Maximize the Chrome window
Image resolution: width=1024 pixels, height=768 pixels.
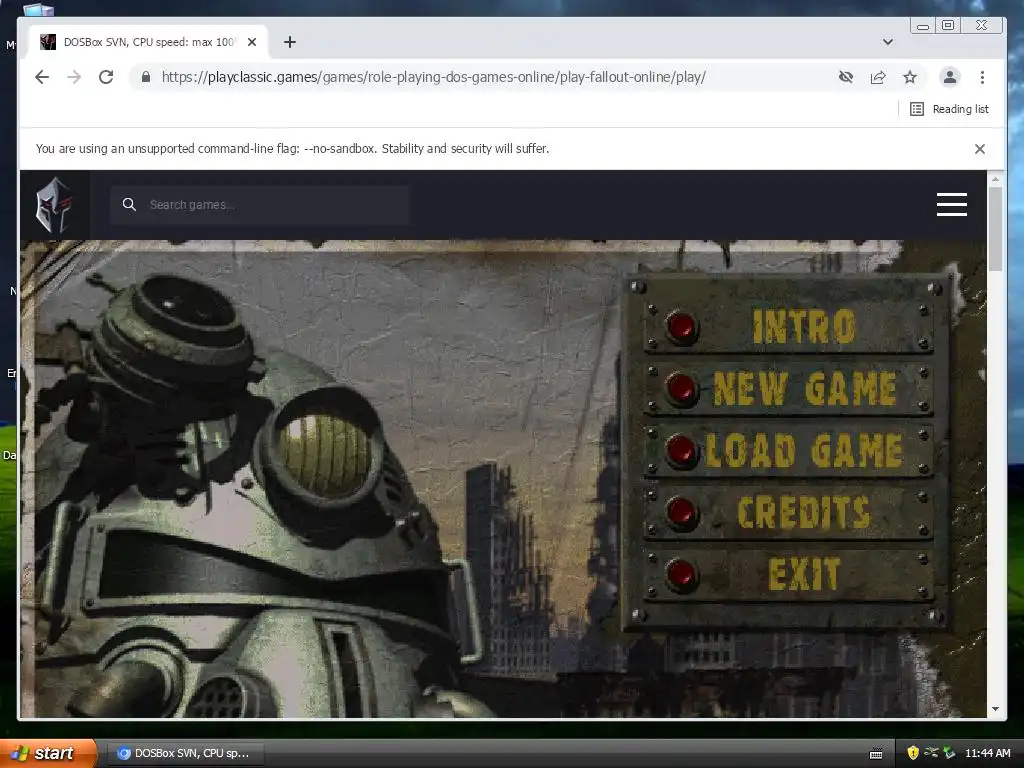coord(948,25)
